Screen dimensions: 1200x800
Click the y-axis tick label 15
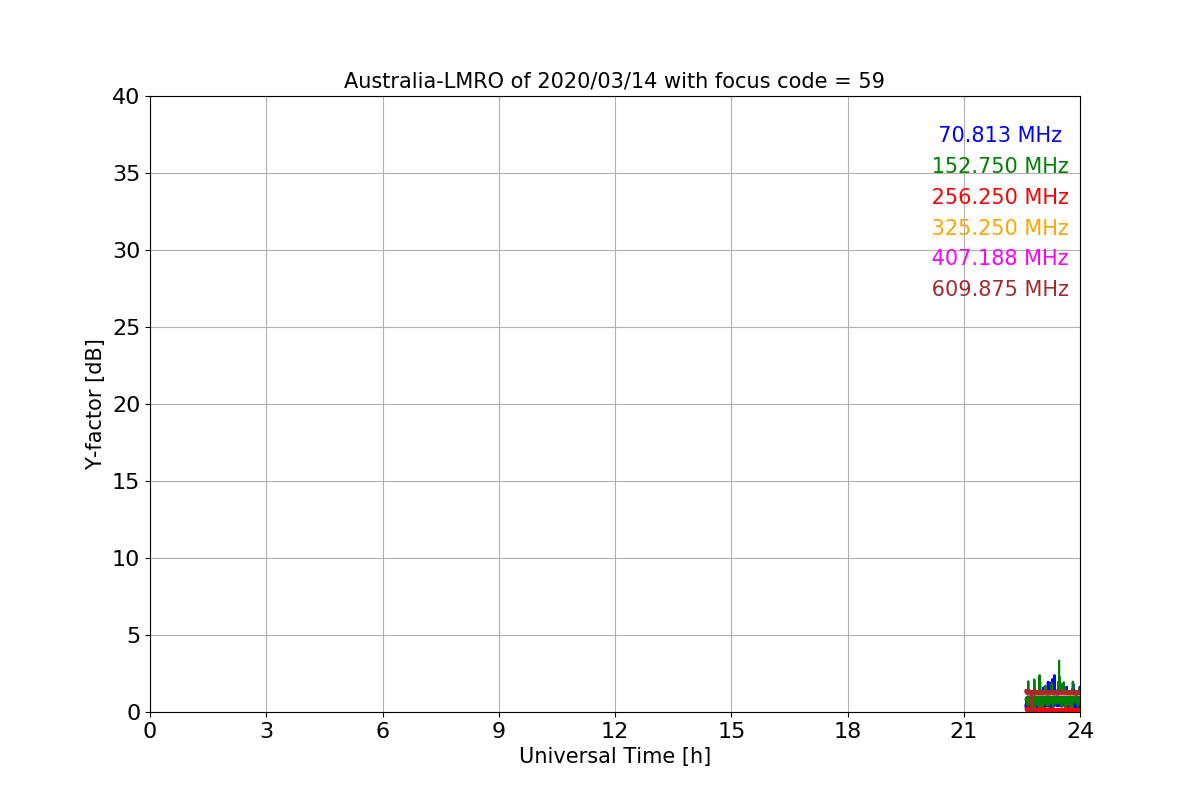(126, 482)
